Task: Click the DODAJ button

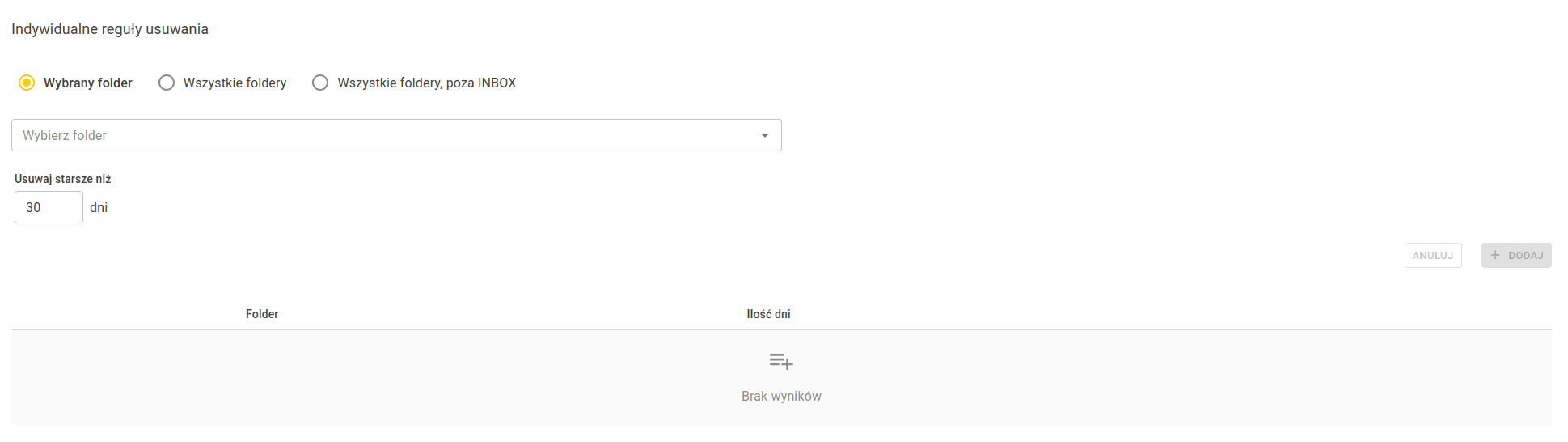Action: (1516, 255)
